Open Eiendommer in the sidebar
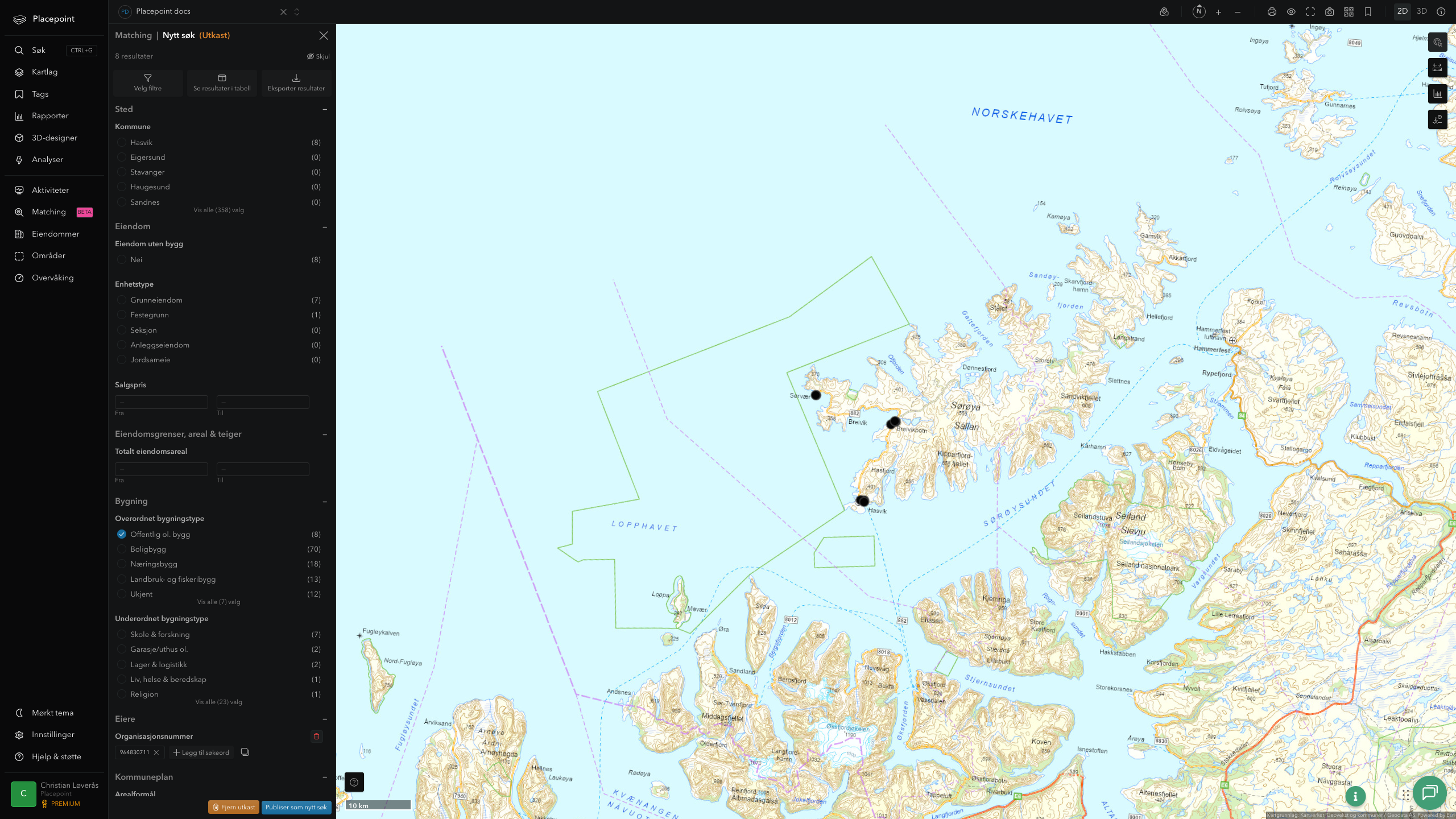 [55, 234]
